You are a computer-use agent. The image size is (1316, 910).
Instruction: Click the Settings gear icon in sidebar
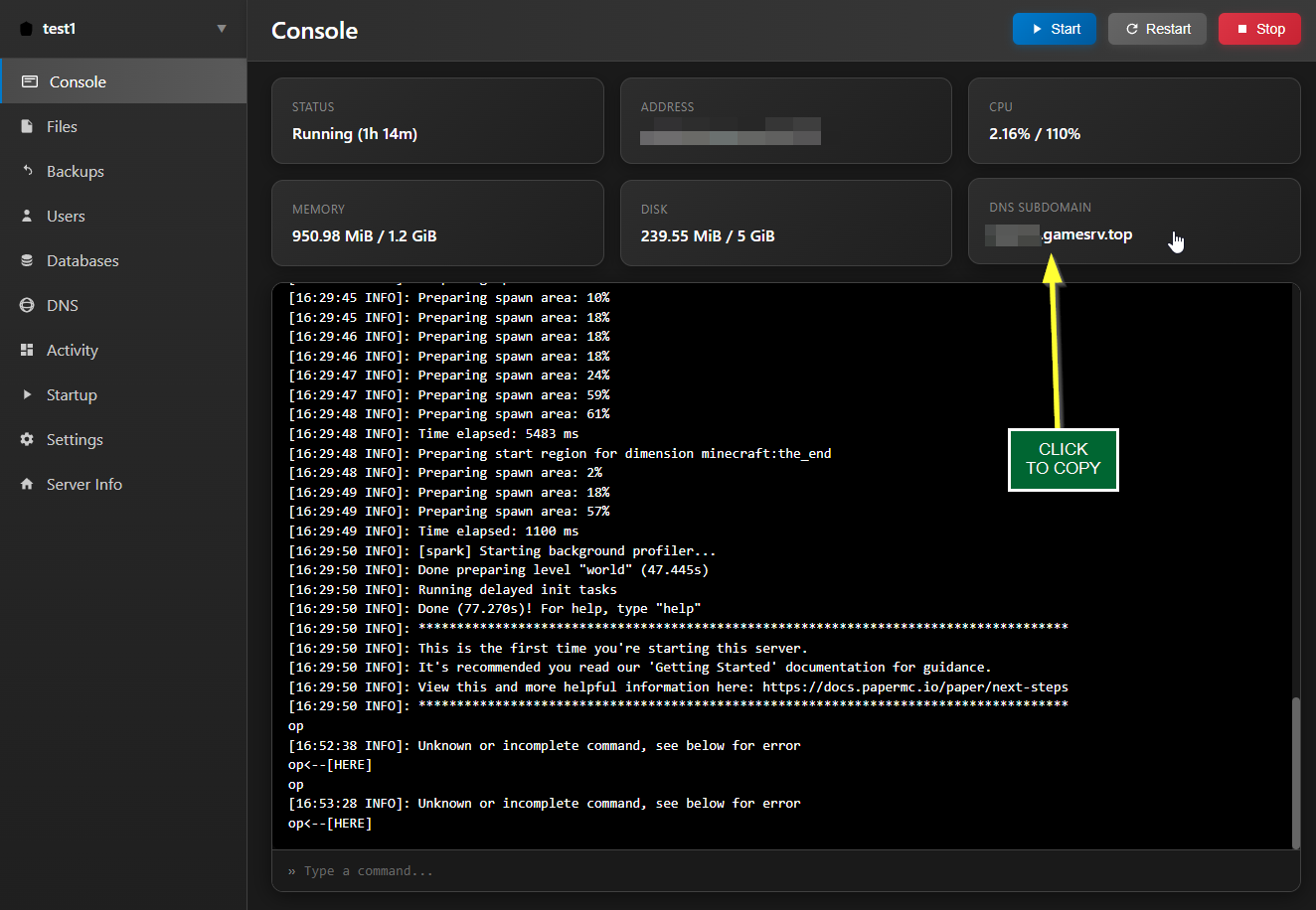click(x=27, y=439)
